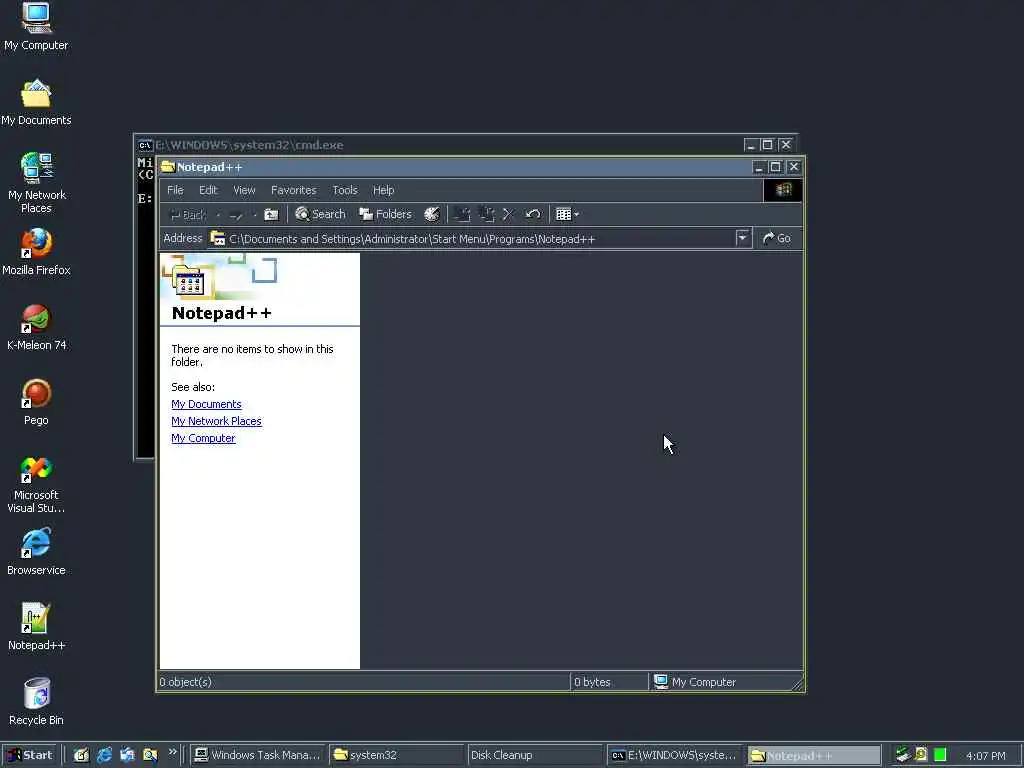
Task: Launch Mozilla Firefox from desktop
Action: coord(36,252)
